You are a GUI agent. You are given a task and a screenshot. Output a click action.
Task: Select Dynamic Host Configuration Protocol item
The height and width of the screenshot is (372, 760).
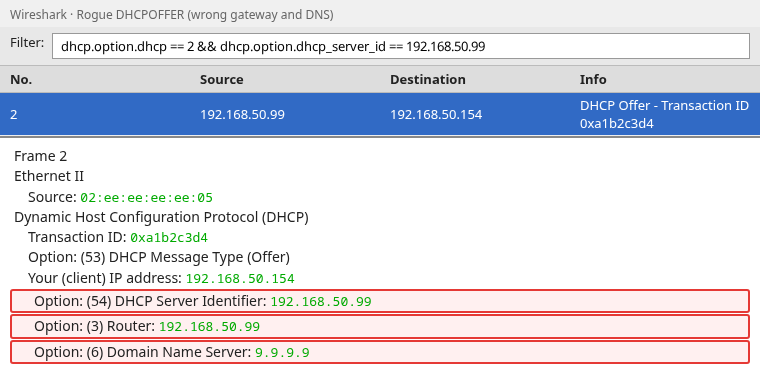(161, 217)
